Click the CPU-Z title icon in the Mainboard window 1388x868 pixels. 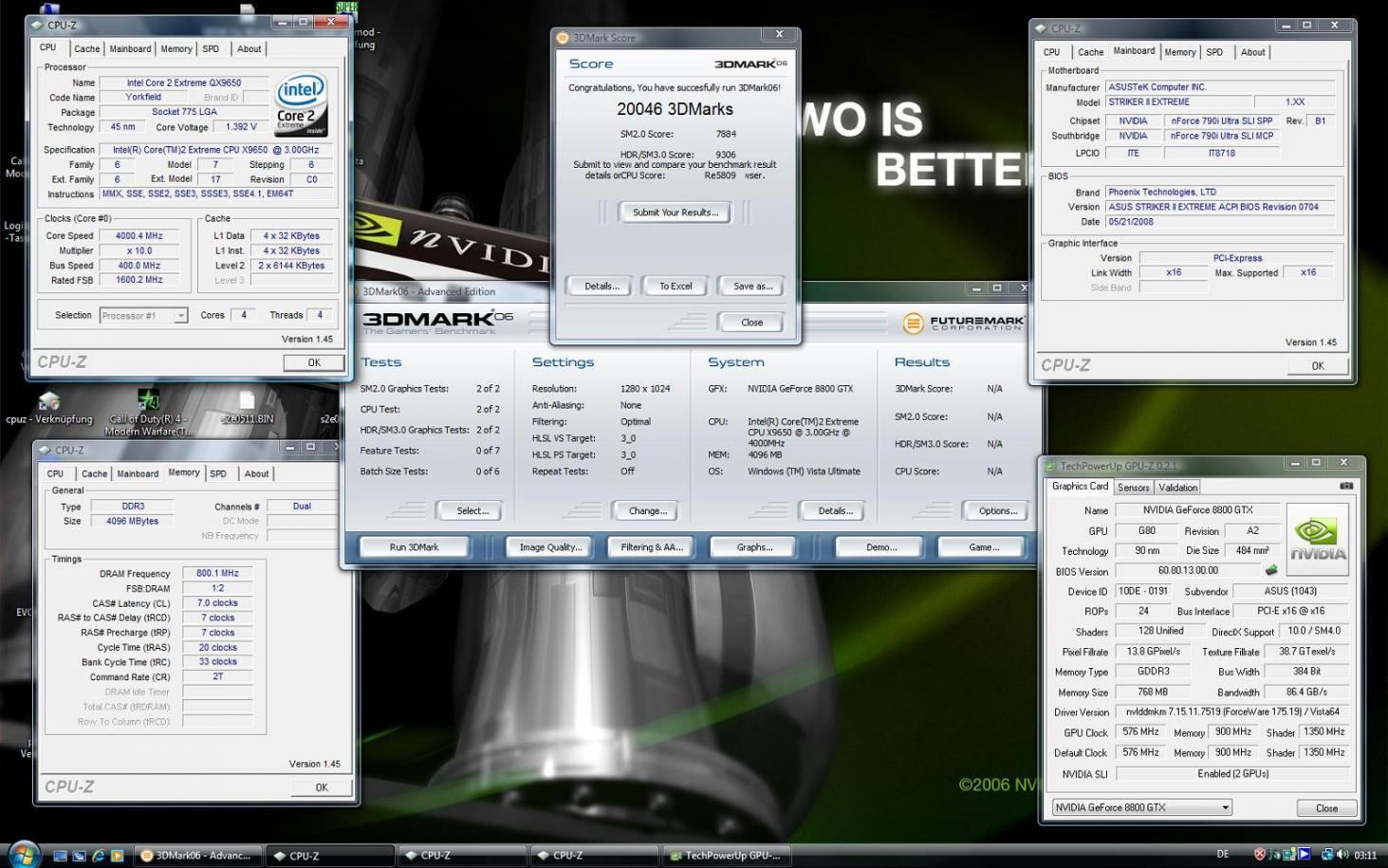click(1041, 28)
